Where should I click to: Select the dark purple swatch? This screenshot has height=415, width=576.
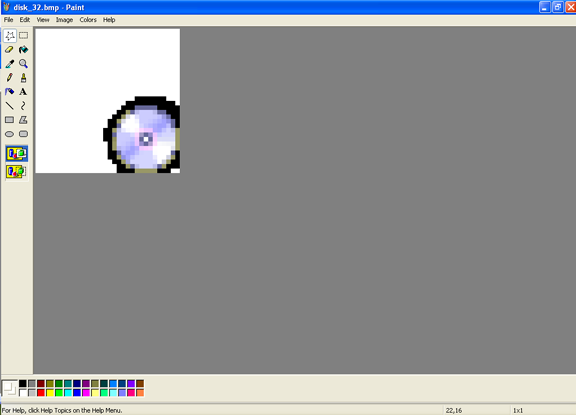click(x=86, y=384)
